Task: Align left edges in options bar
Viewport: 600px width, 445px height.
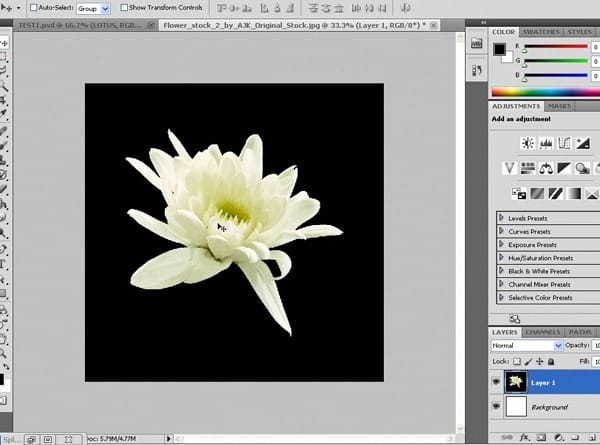Action: [264, 8]
